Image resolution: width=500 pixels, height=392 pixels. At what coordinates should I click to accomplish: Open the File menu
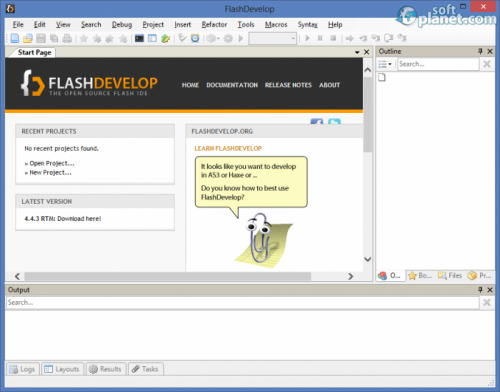(x=18, y=24)
